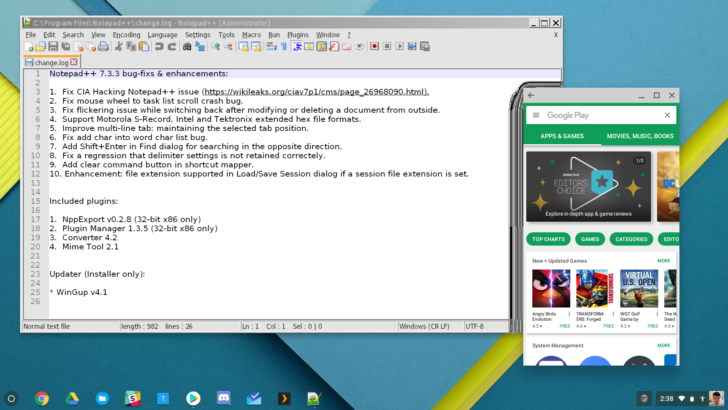Open the Chrome OS launcher circle

[x=12, y=398]
